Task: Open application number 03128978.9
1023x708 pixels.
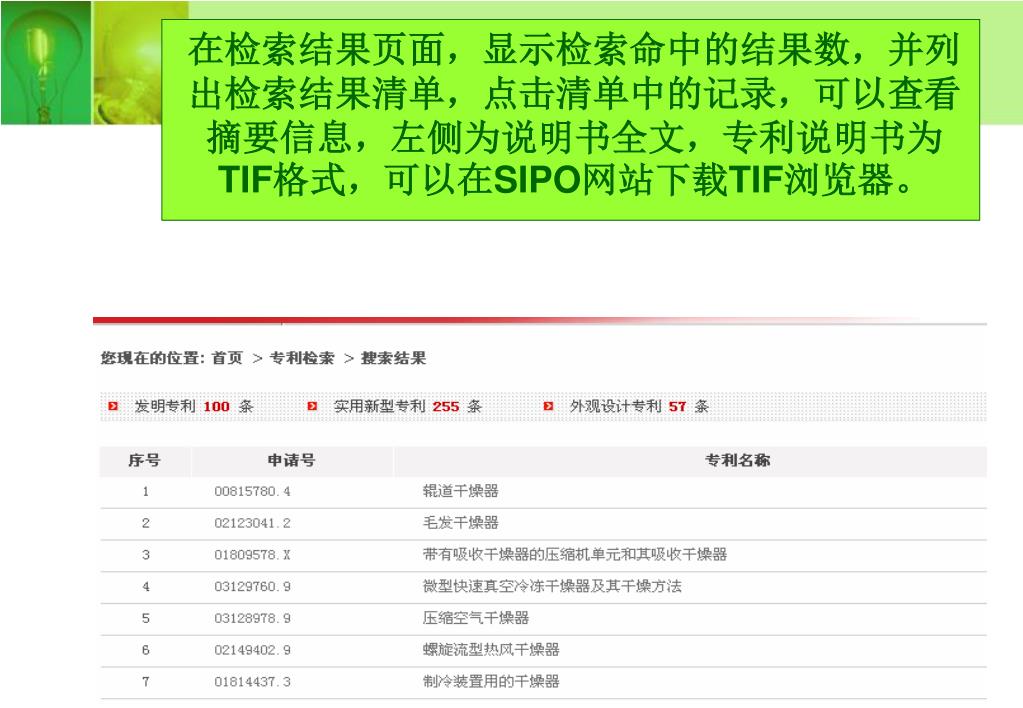Action: coord(252,618)
